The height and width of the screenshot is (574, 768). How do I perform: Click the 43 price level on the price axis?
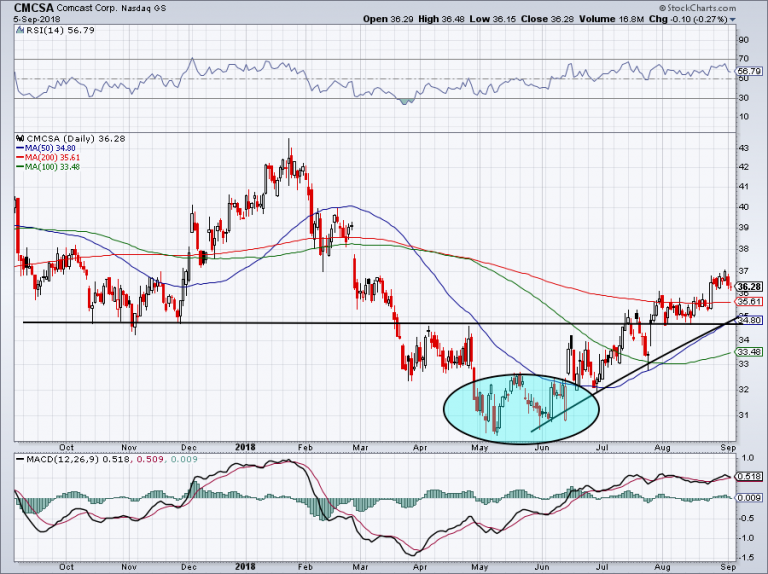coord(743,148)
